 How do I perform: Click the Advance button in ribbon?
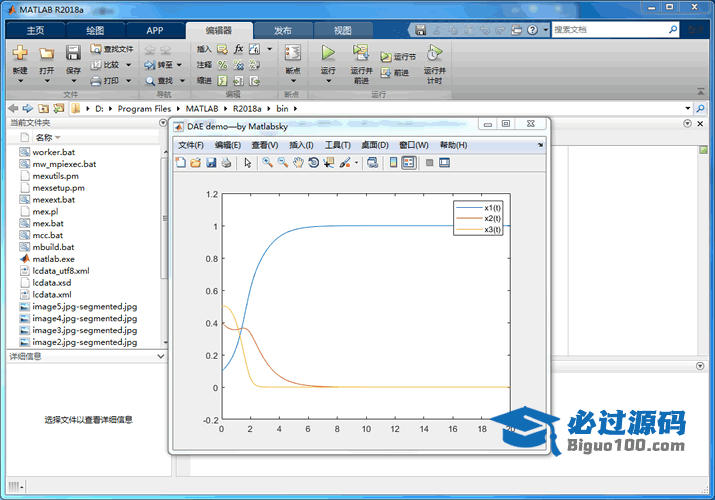395,72
